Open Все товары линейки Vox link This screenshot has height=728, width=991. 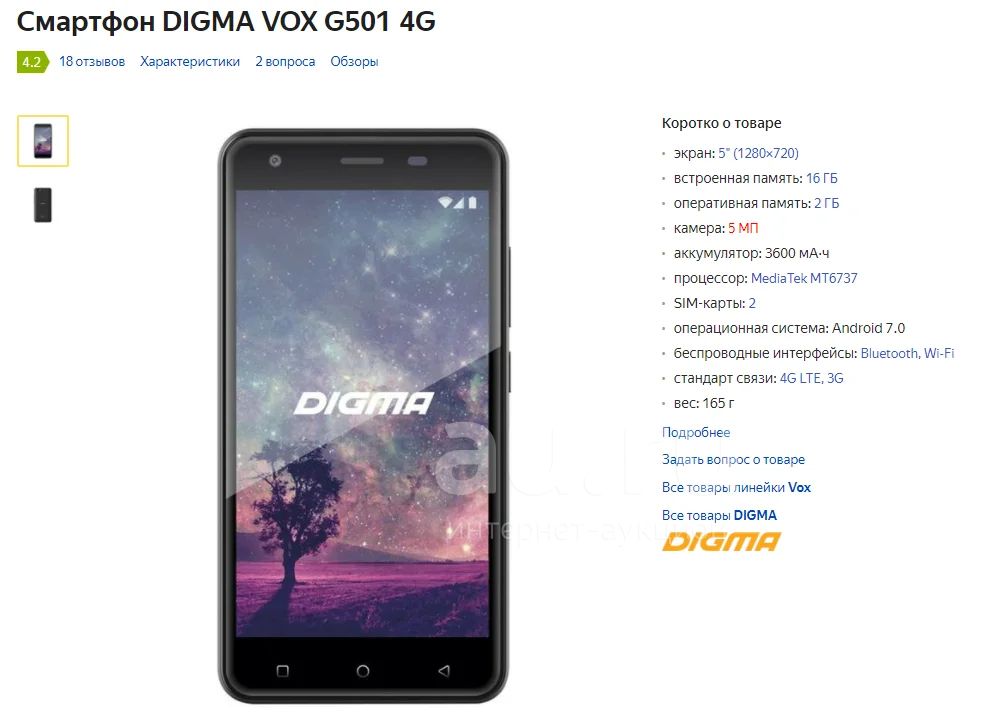pos(736,487)
